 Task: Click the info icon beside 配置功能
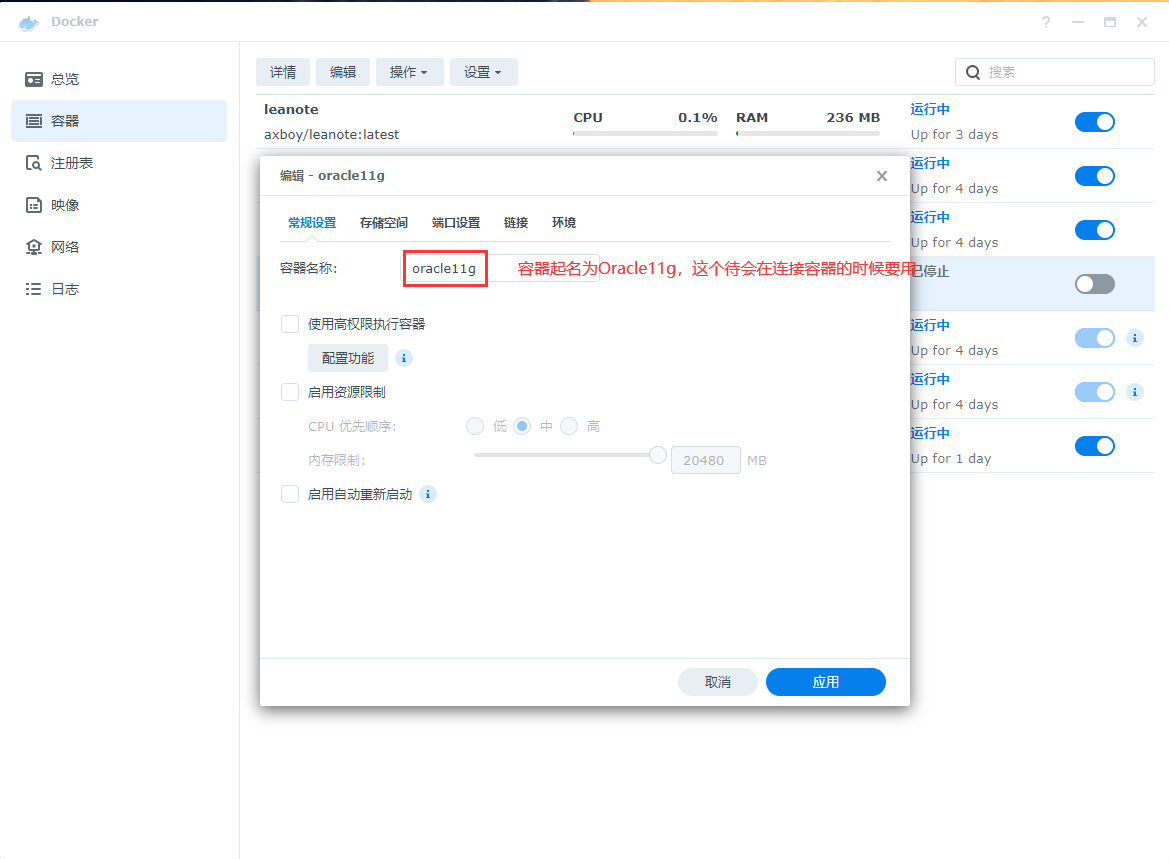pos(404,358)
